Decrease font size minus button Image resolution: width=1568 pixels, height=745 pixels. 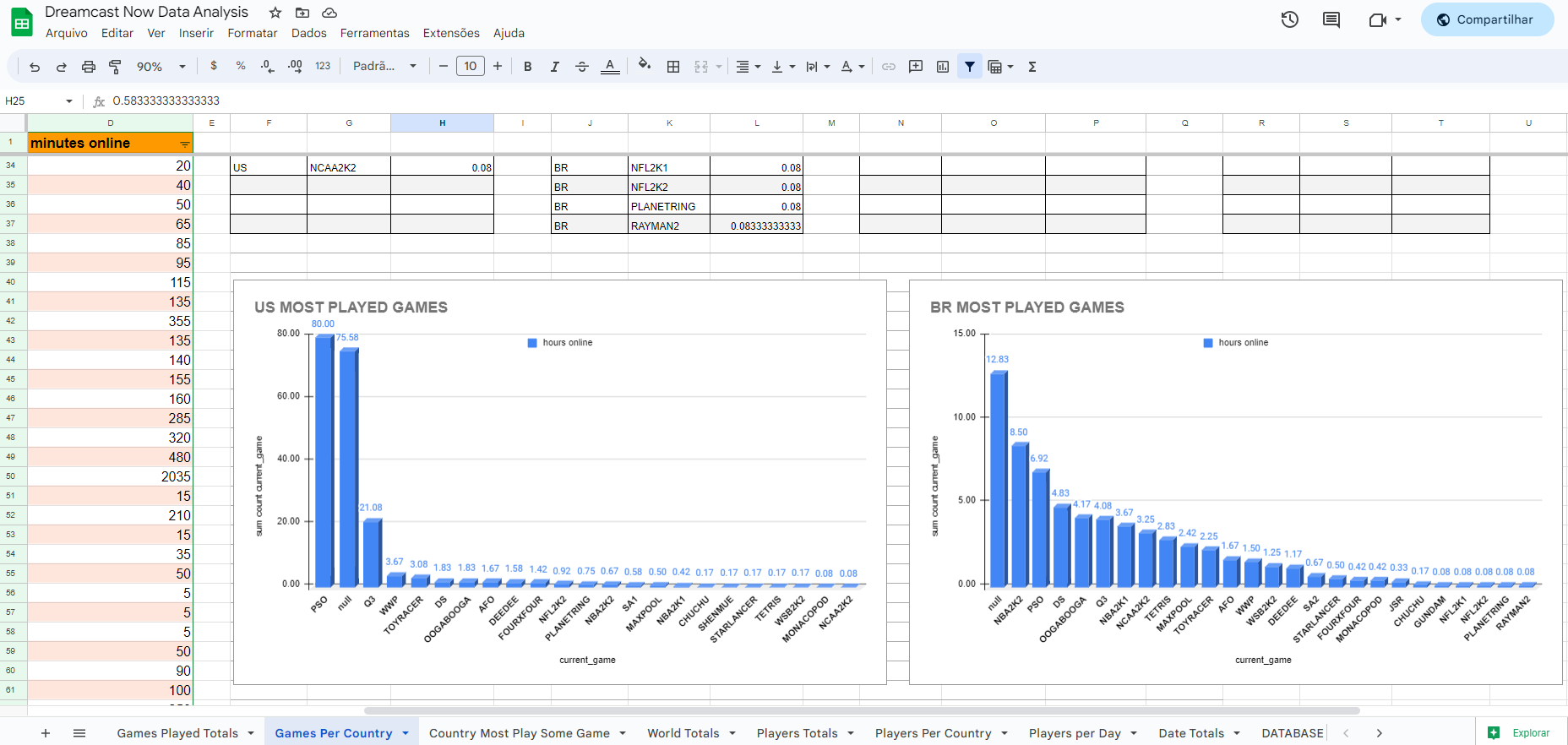click(443, 66)
